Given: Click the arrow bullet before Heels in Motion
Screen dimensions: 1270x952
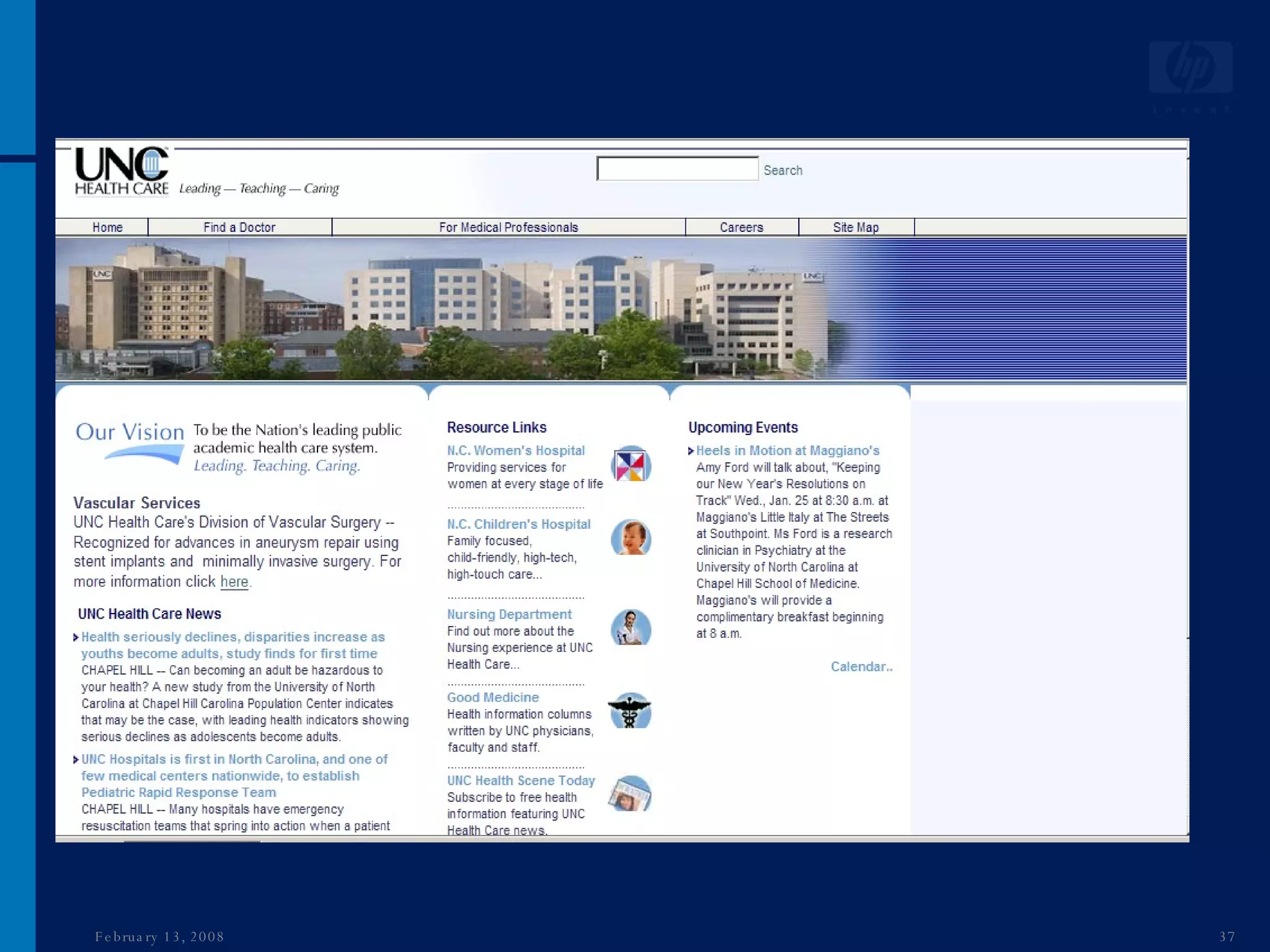Looking at the screenshot, I should tap(691, 451).
